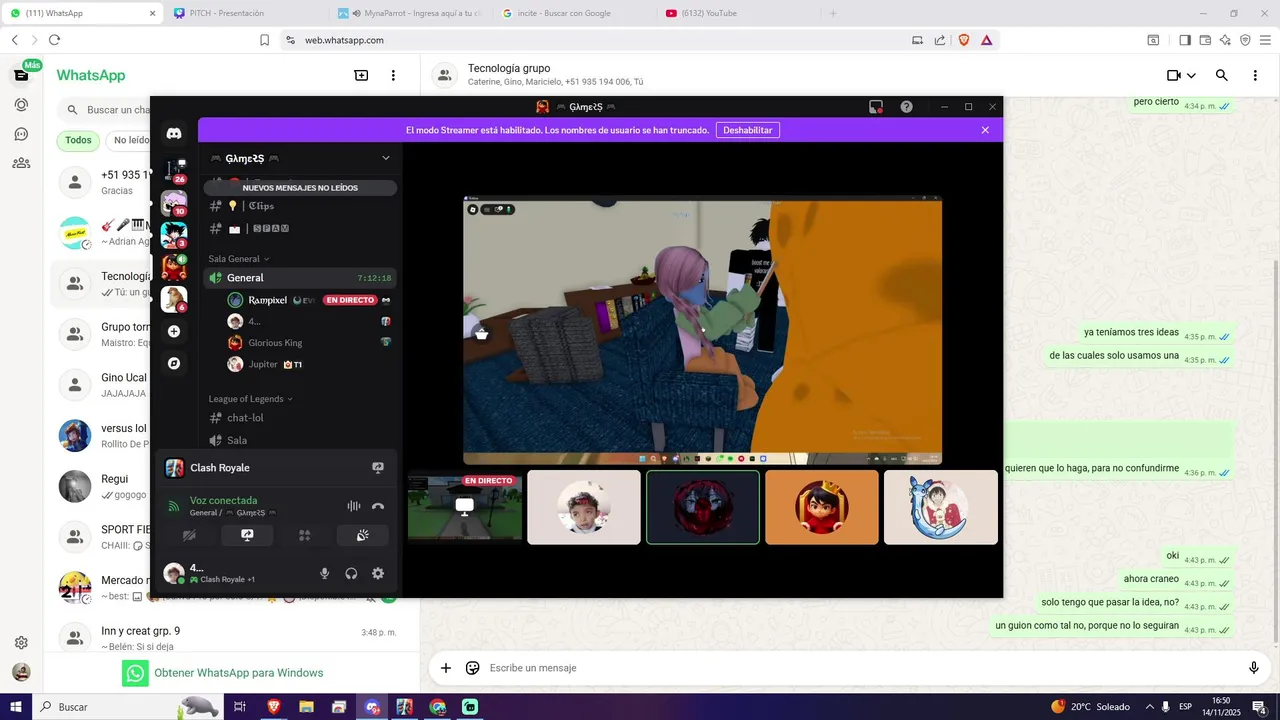Image resolution: width=1280 pixels, height=720 pixels.
Task: Record voice message microphone in WhatsApp
Action: coord(1254,668)
